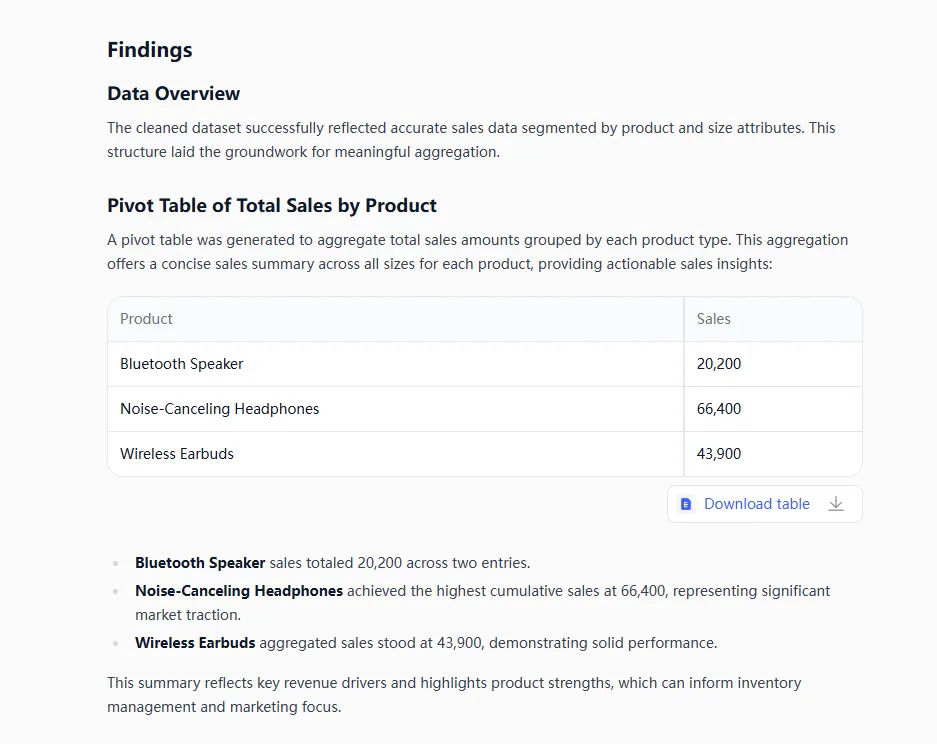Select the 43,900 sales value in table
The image size is (937, 744).
(718, 454)
